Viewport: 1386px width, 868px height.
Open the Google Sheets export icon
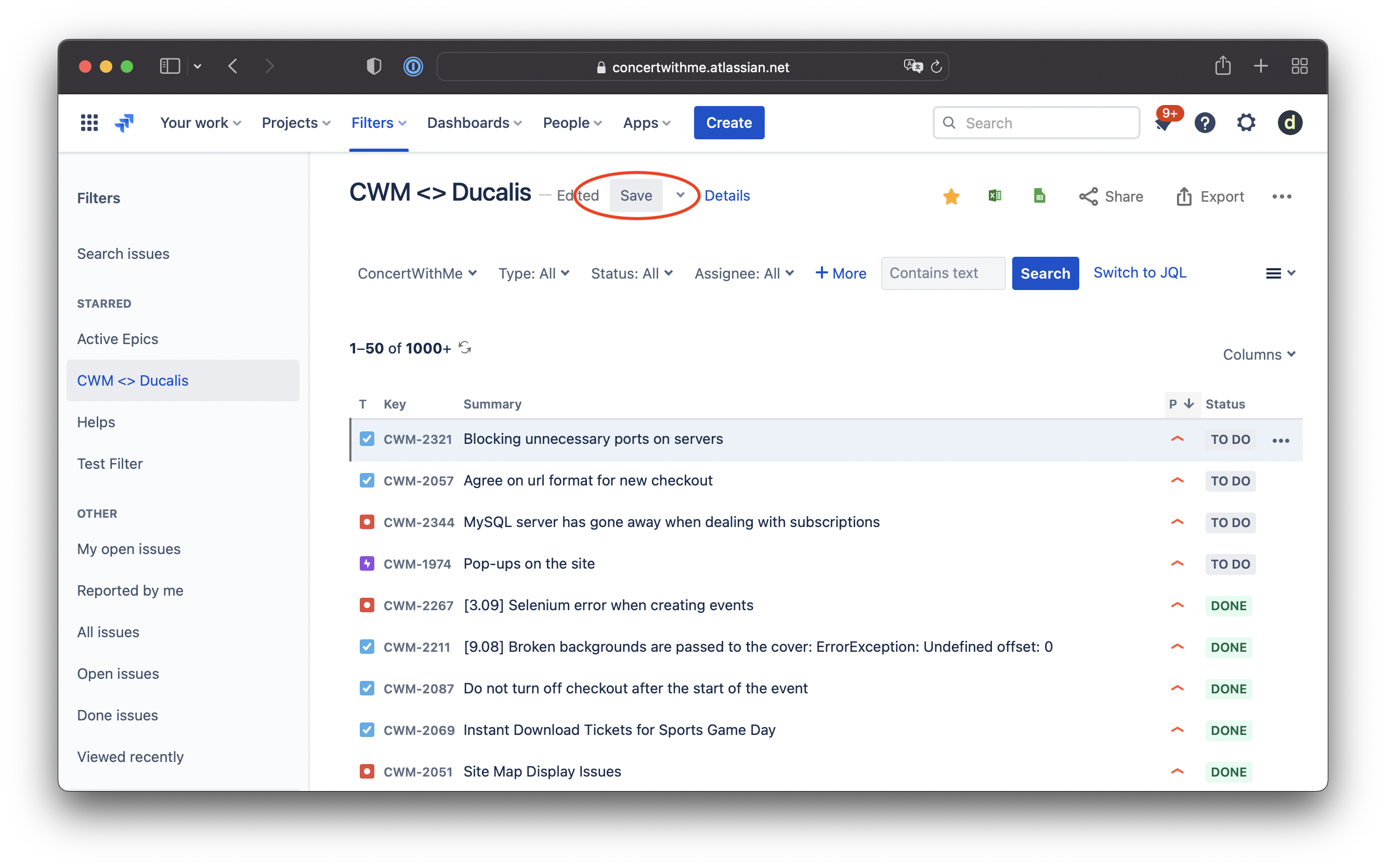1040,196
